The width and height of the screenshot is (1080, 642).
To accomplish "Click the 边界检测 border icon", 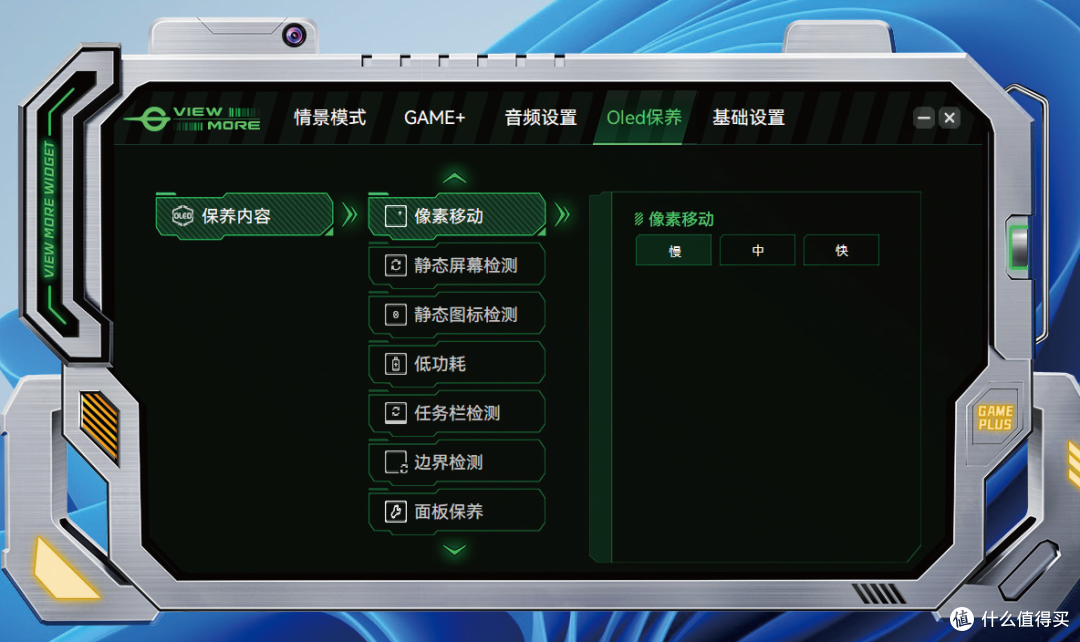I will pos(396,462).
